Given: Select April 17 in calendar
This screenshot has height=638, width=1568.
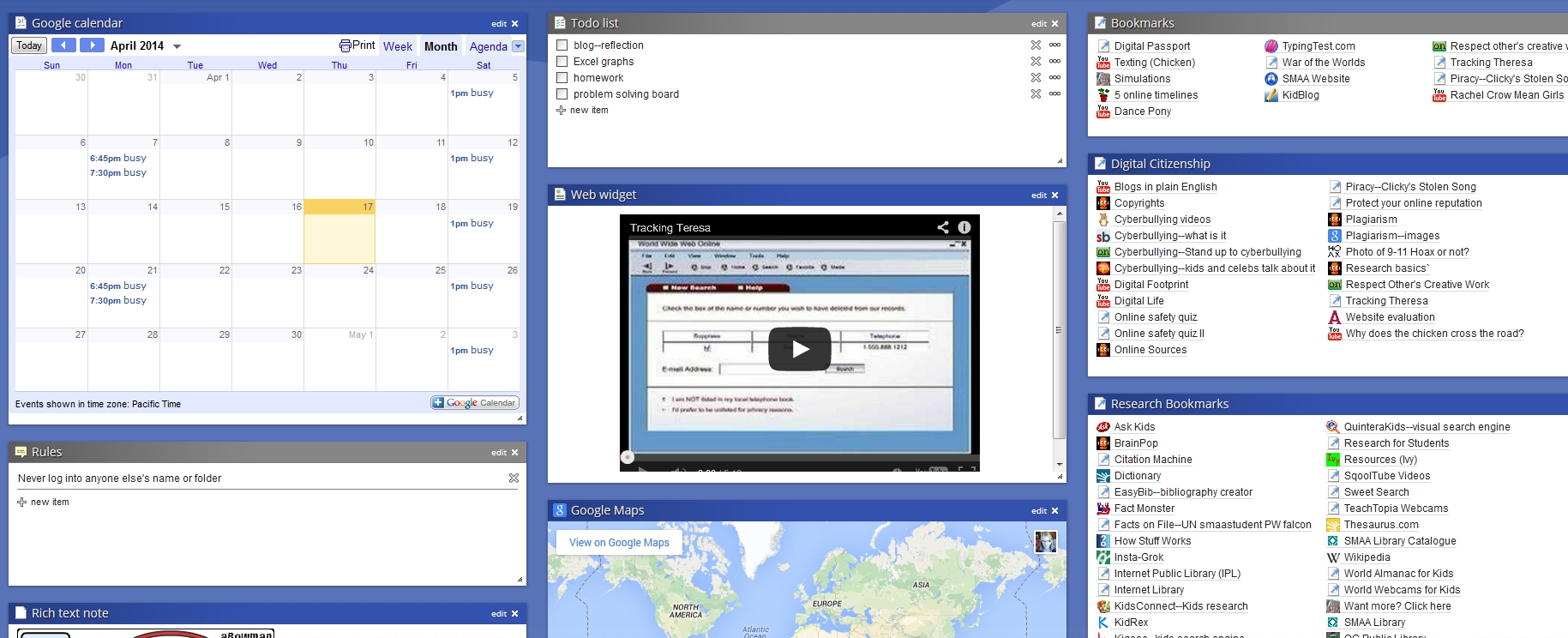Looking at the screenshot, I should click(x=339, y=232).
